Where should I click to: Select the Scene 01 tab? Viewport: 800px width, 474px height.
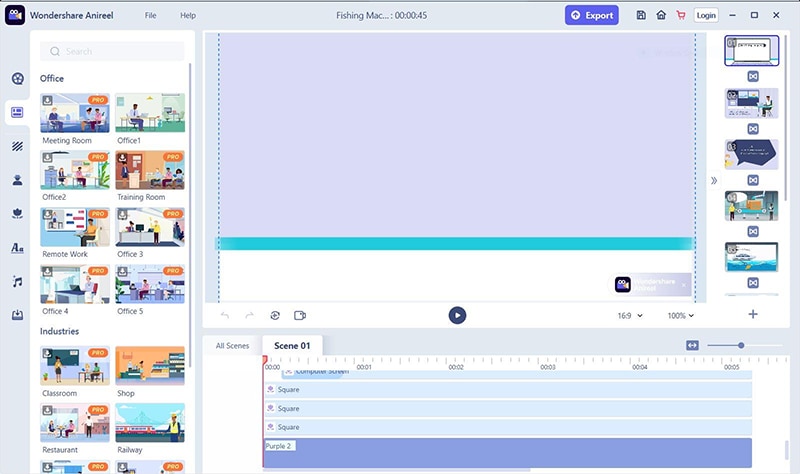[x=292, y=345]
